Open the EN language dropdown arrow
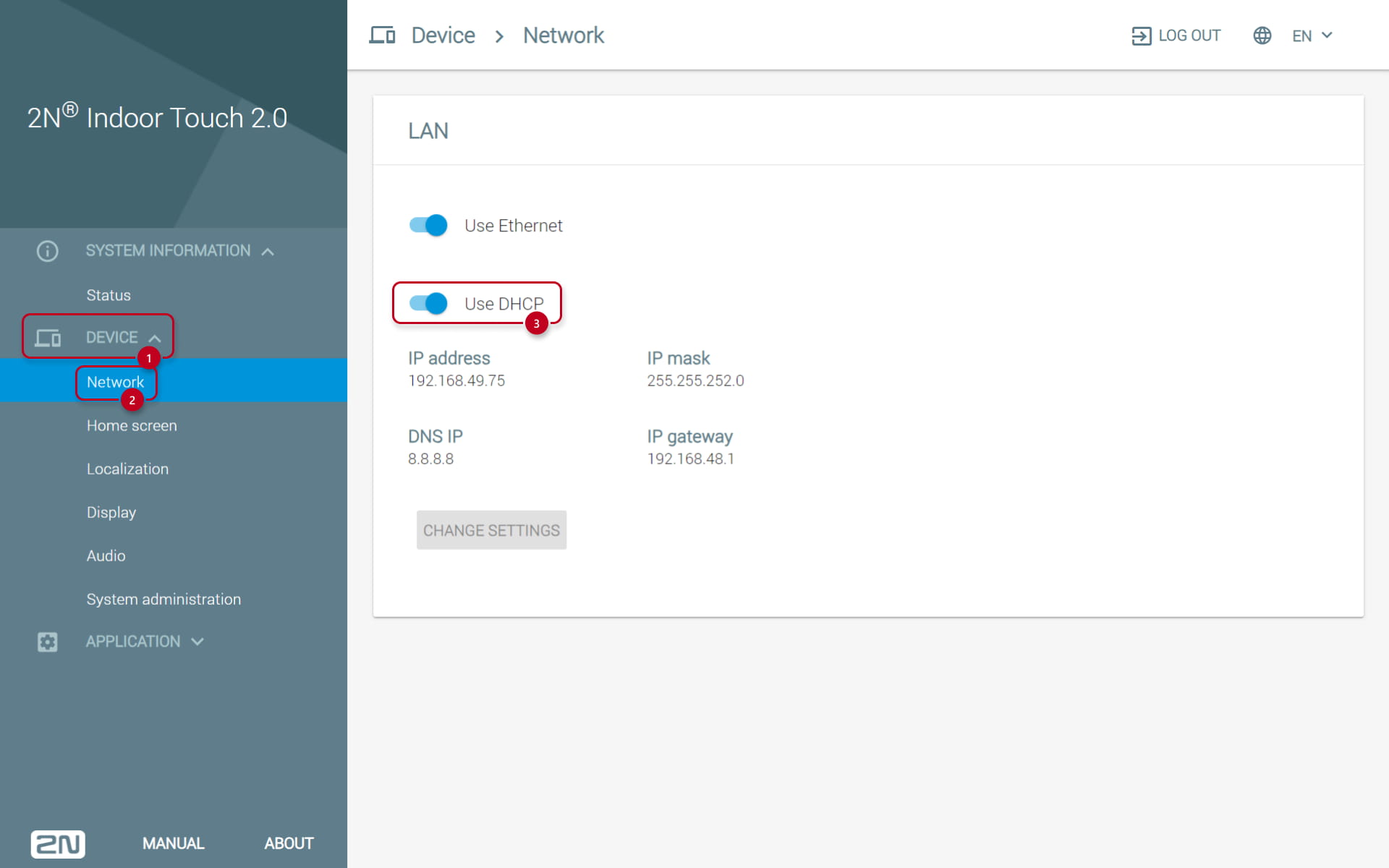This screenshot has height=868, width=1389. [x=1327, y=35]
